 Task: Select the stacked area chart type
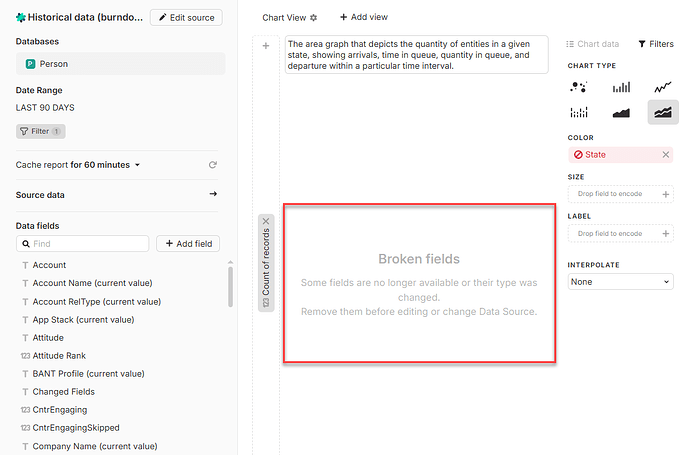(663, 113)
